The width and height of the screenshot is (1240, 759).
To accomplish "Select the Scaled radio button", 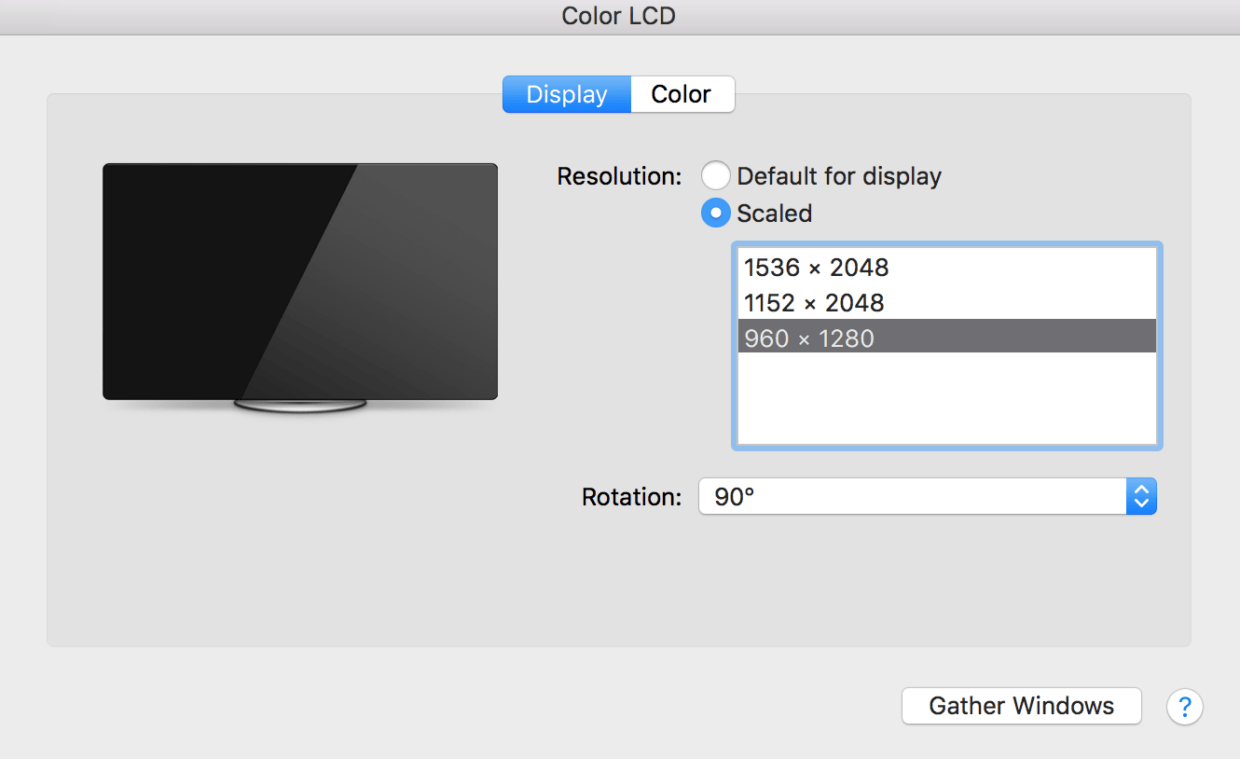I will (715, 213).
